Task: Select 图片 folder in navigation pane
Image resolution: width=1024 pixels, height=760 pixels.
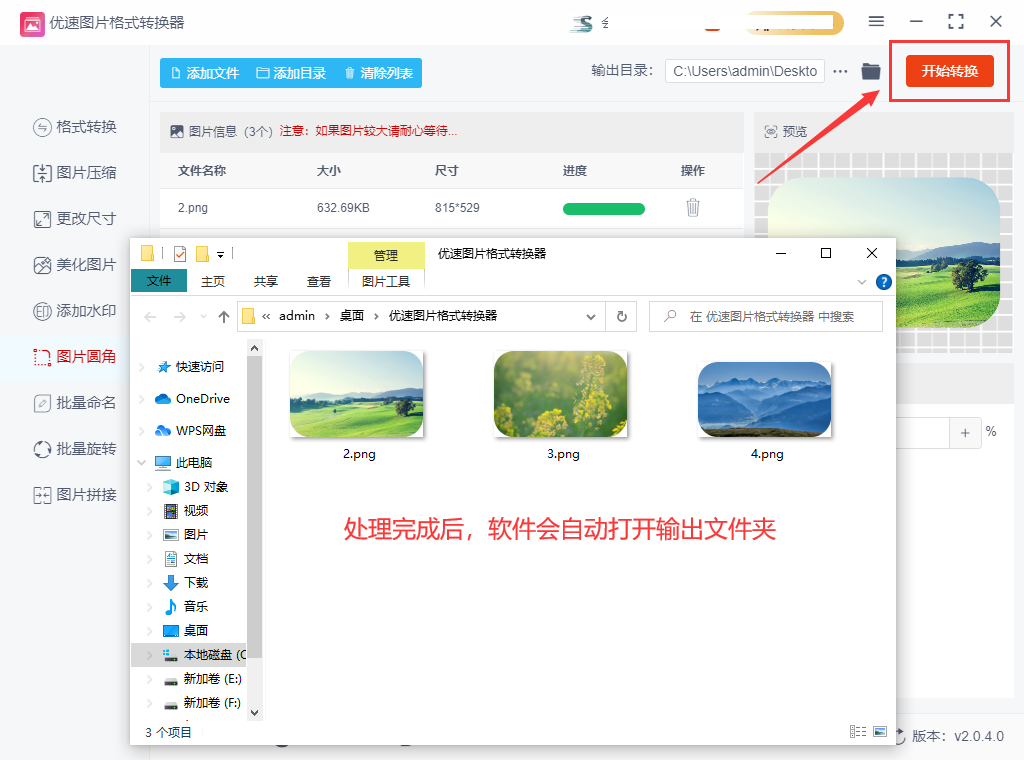Action: [186, 535]
